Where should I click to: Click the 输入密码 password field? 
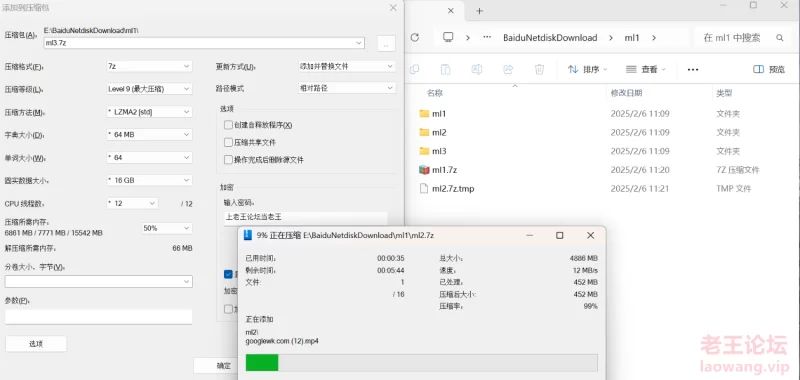click(x=305, y=217)
